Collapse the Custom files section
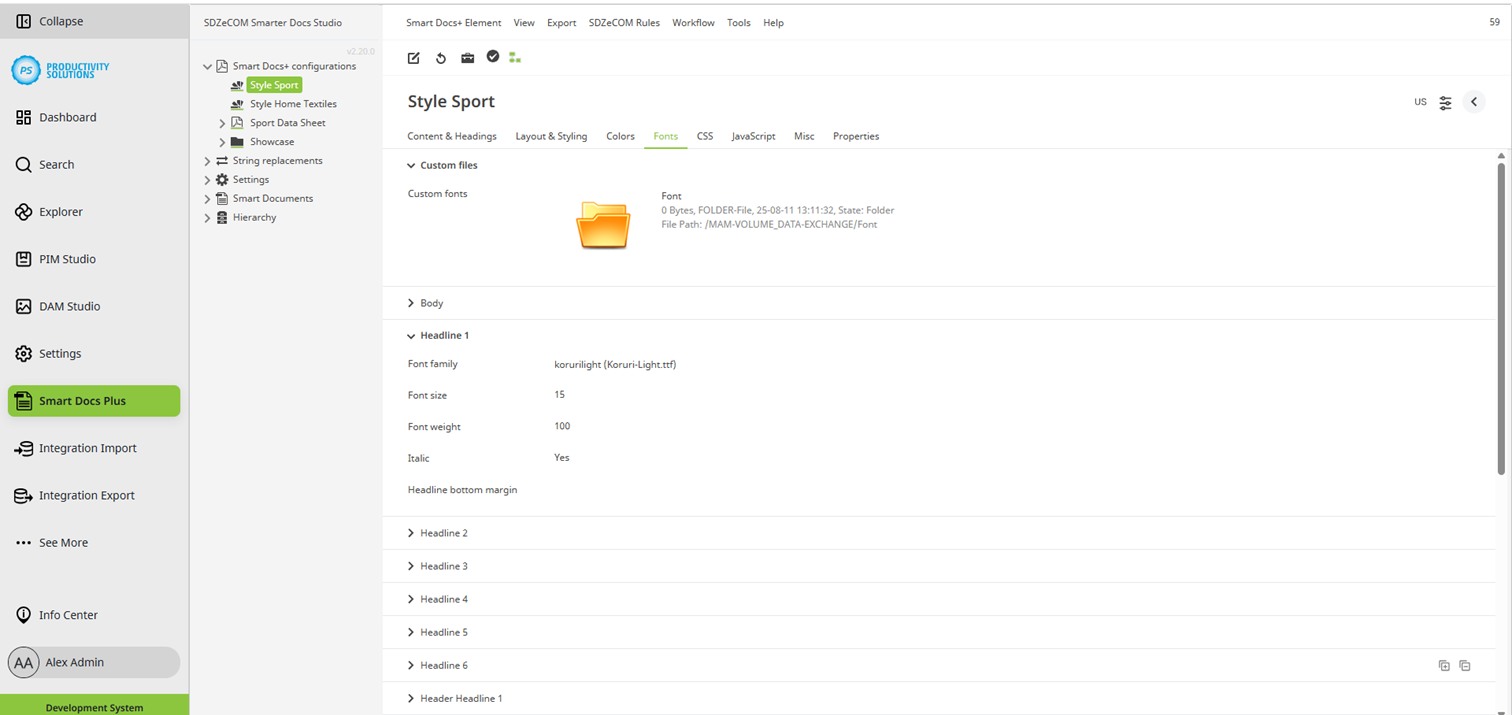 pos(411,166)
